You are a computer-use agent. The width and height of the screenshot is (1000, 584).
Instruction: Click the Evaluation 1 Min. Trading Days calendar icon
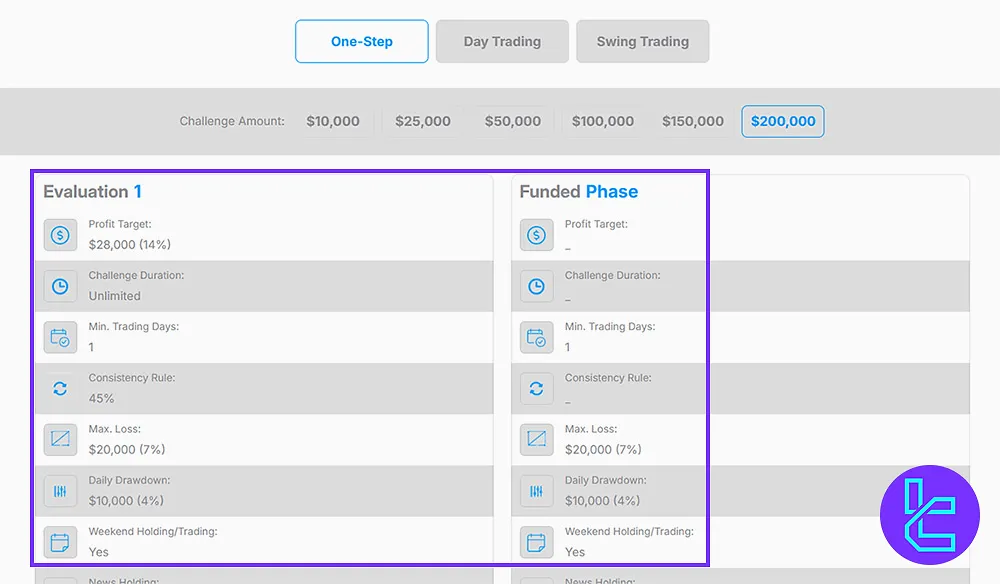point(60,337)
